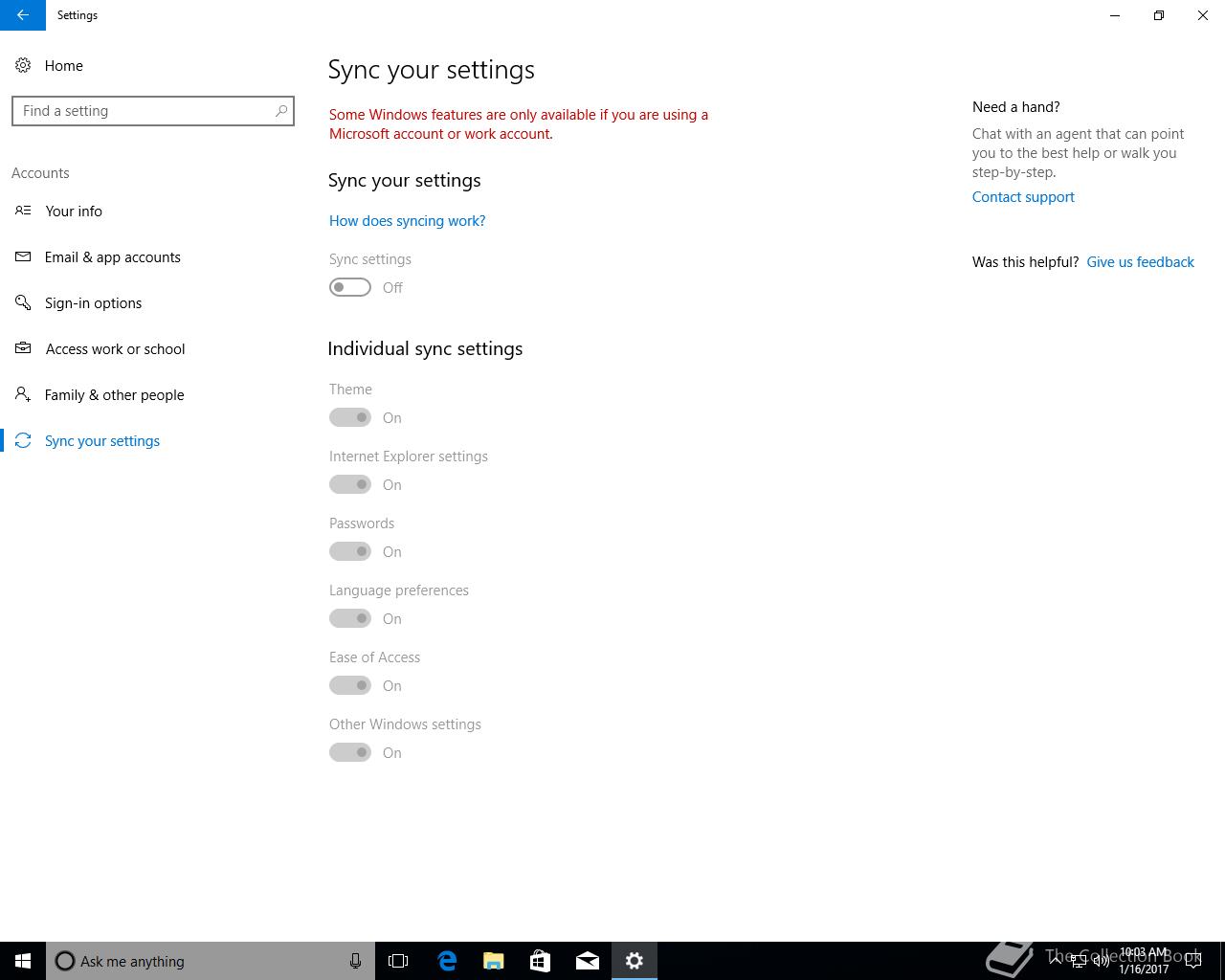Open Task View from the taskbar
The width and height of the screenshot is (1225, 980).
(x=398, y=961)
